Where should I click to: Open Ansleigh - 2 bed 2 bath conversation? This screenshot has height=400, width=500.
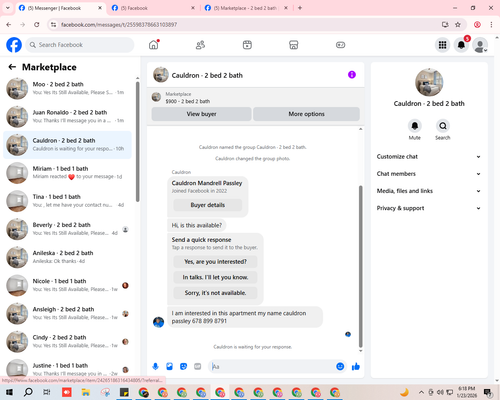click(x=67, y=313)
